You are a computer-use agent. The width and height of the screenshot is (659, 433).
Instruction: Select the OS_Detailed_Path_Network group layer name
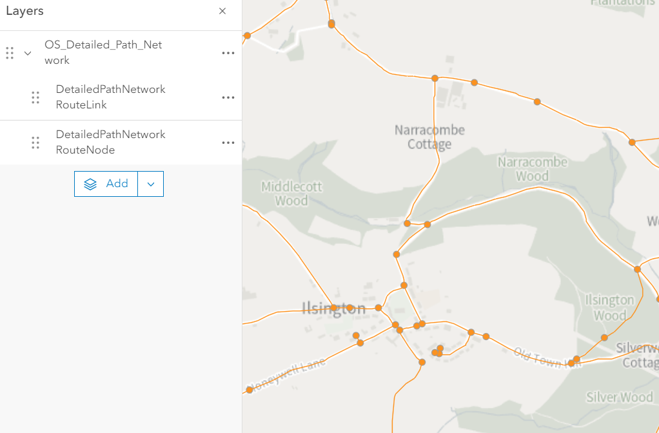(x=103, y=53)
